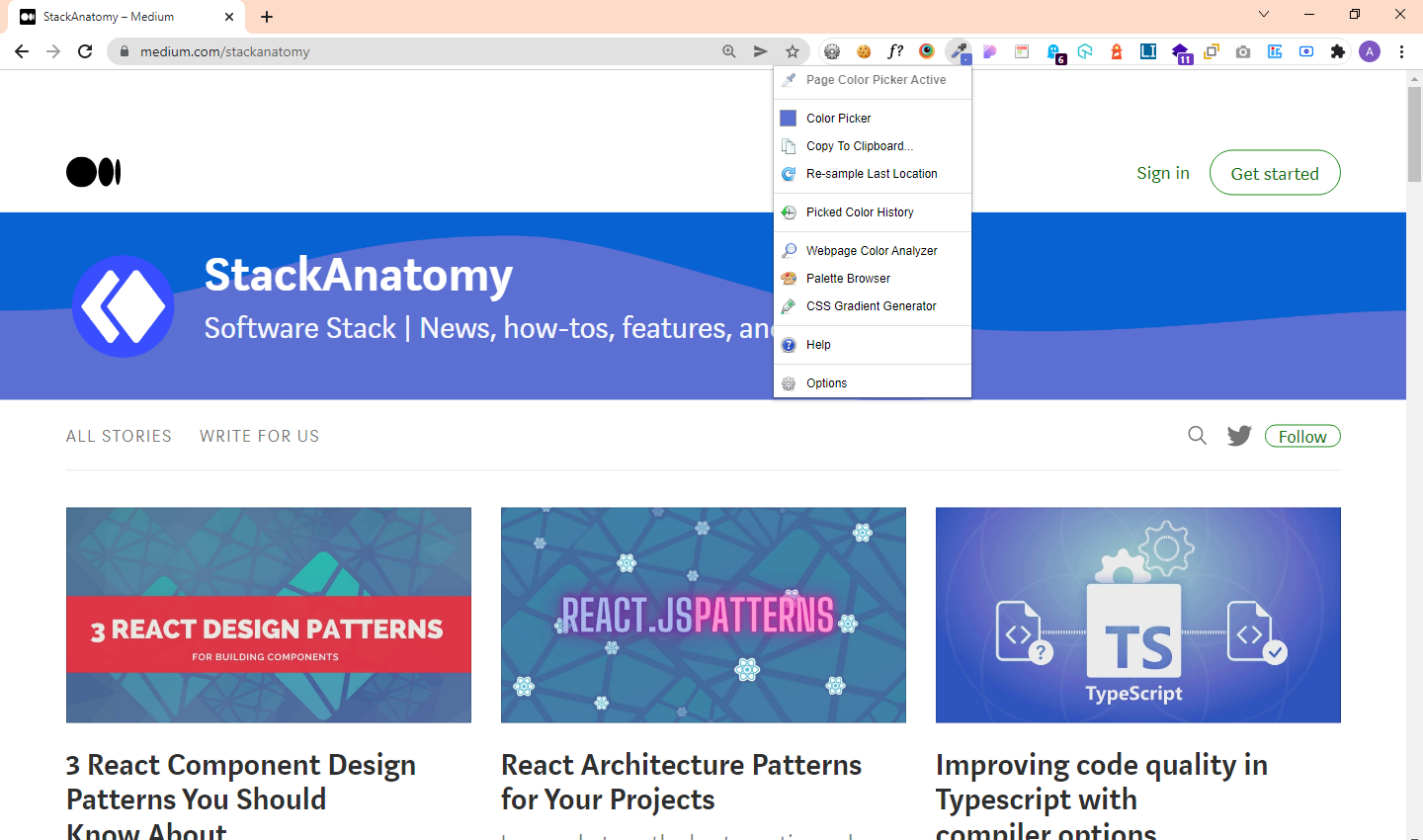Click the blue Color Picker swatch
The image size is (1423, 840).
pos(789,119)
